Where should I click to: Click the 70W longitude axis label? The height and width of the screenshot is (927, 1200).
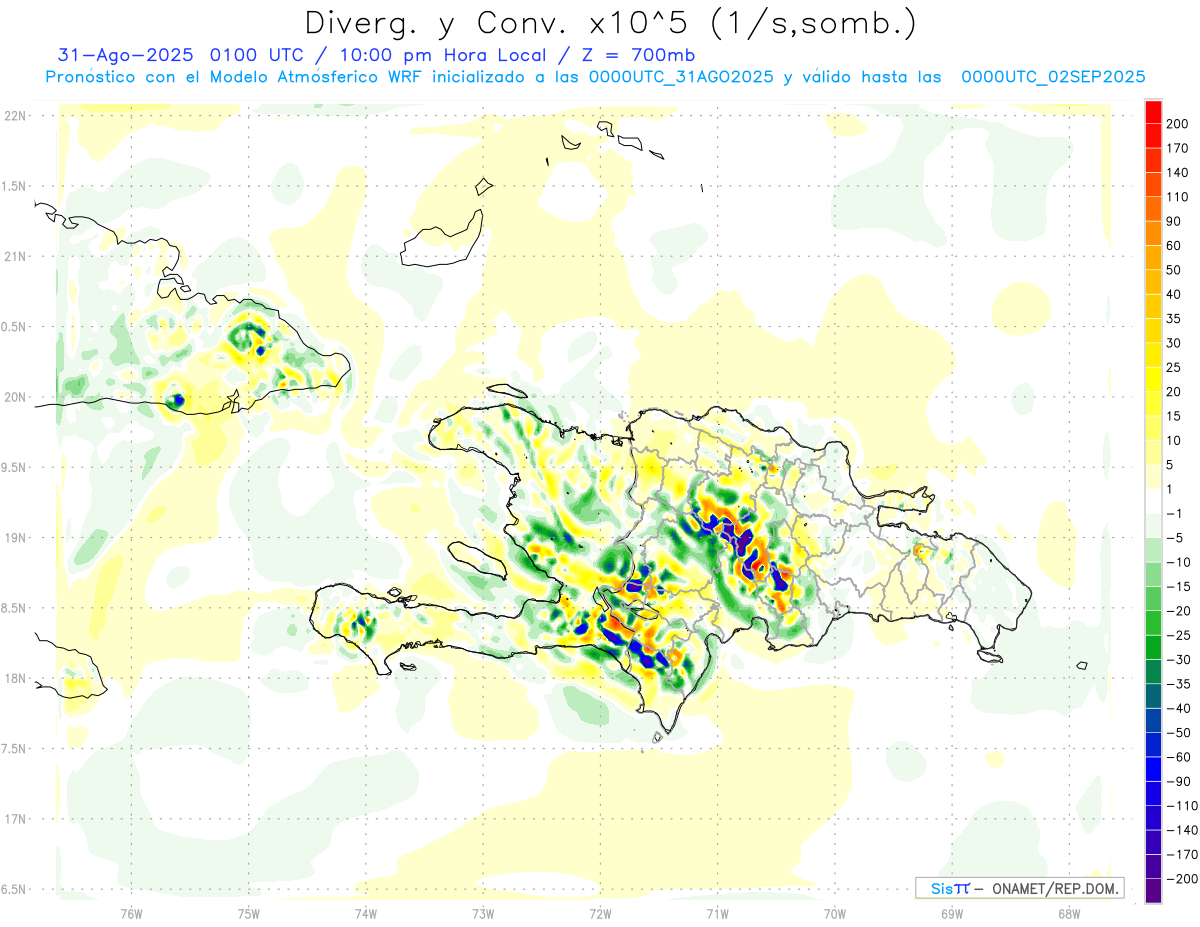pos(835,913)
